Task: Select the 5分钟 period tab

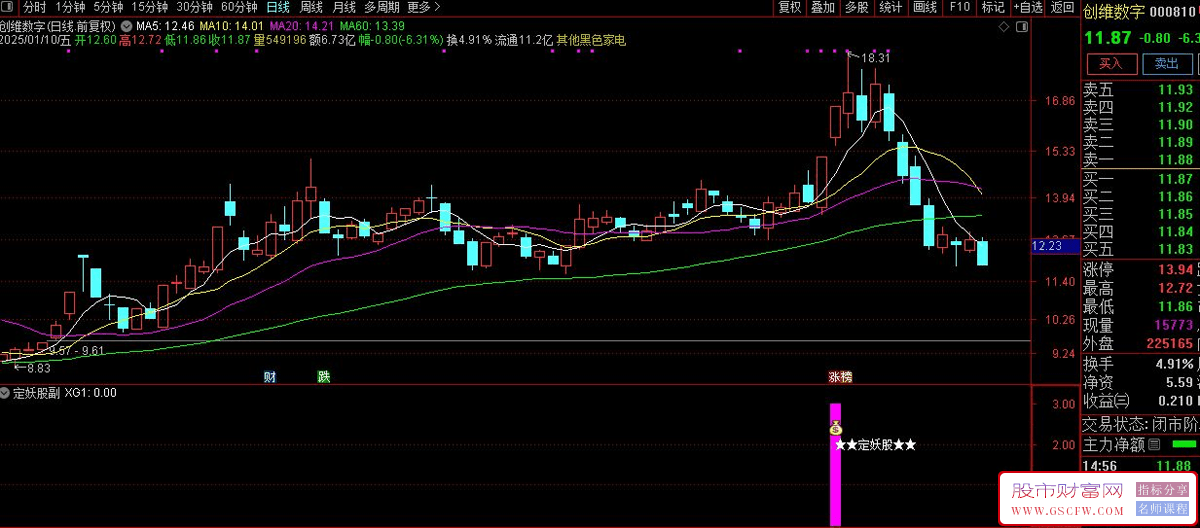Action: coord(108,7)
